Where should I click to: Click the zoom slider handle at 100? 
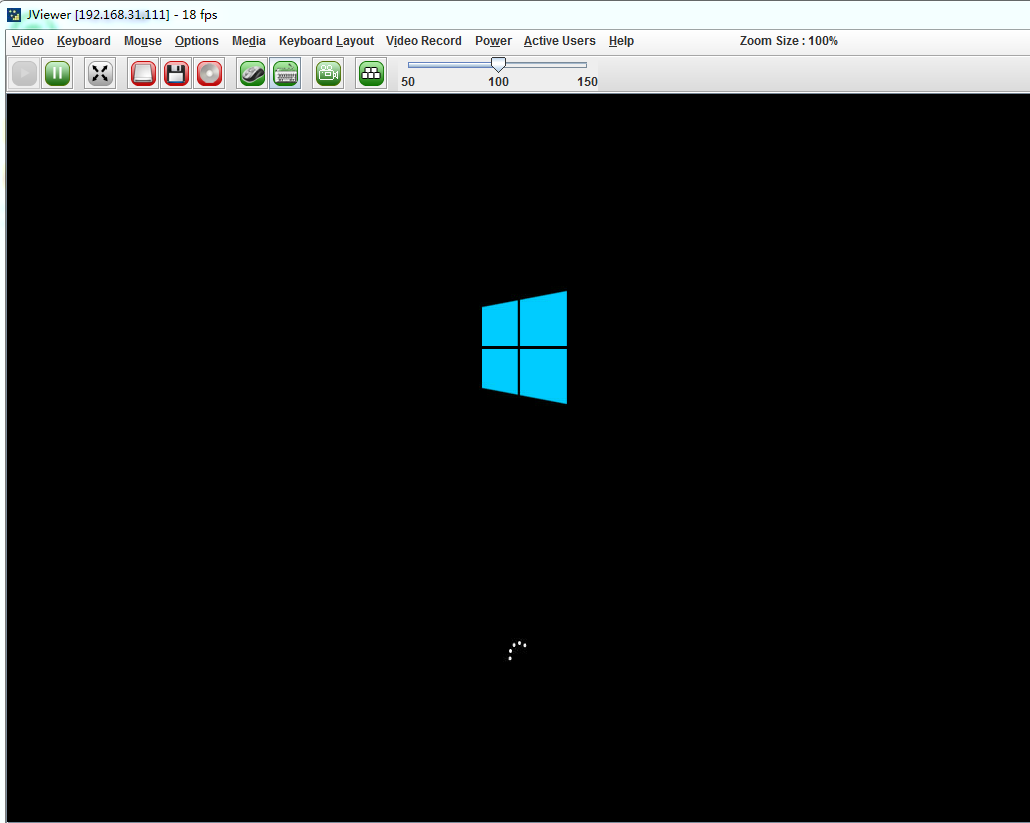(498, 64)
